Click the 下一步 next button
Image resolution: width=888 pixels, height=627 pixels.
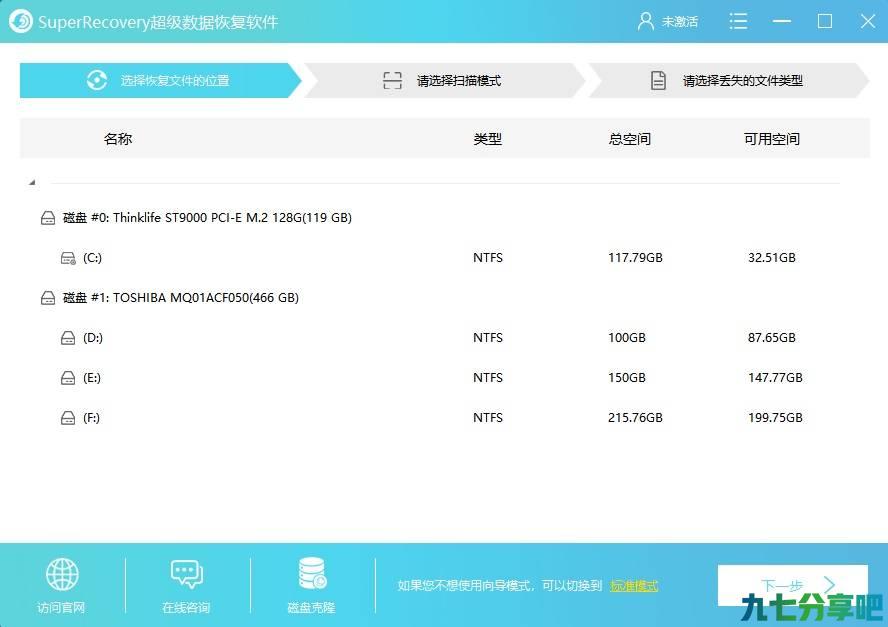point(792,586)
